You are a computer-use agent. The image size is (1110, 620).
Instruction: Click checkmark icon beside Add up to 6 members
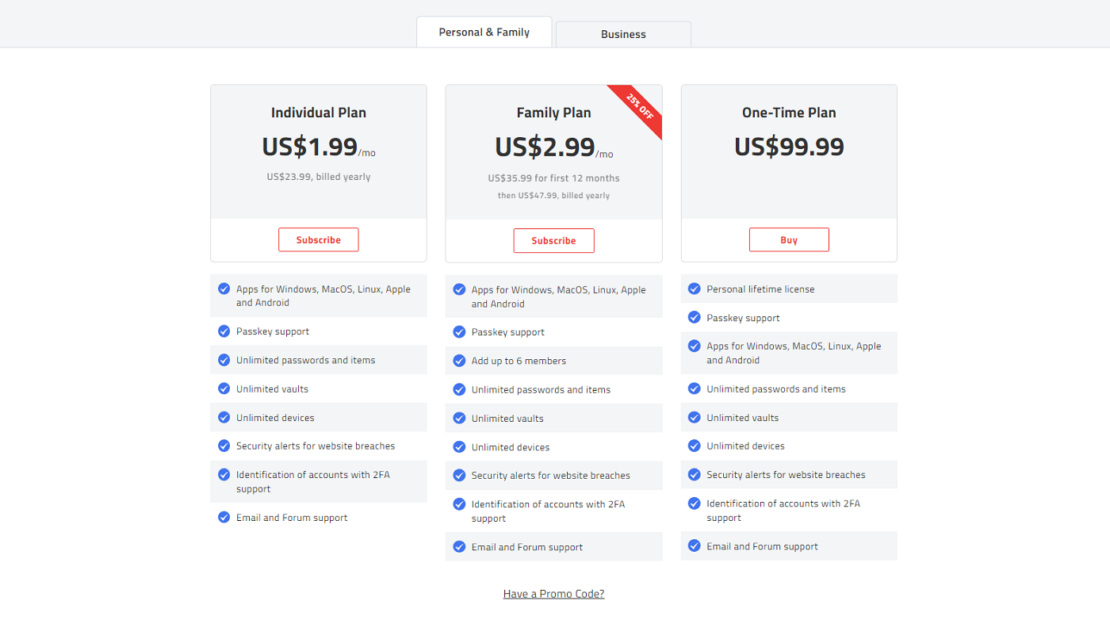(459, 361)
